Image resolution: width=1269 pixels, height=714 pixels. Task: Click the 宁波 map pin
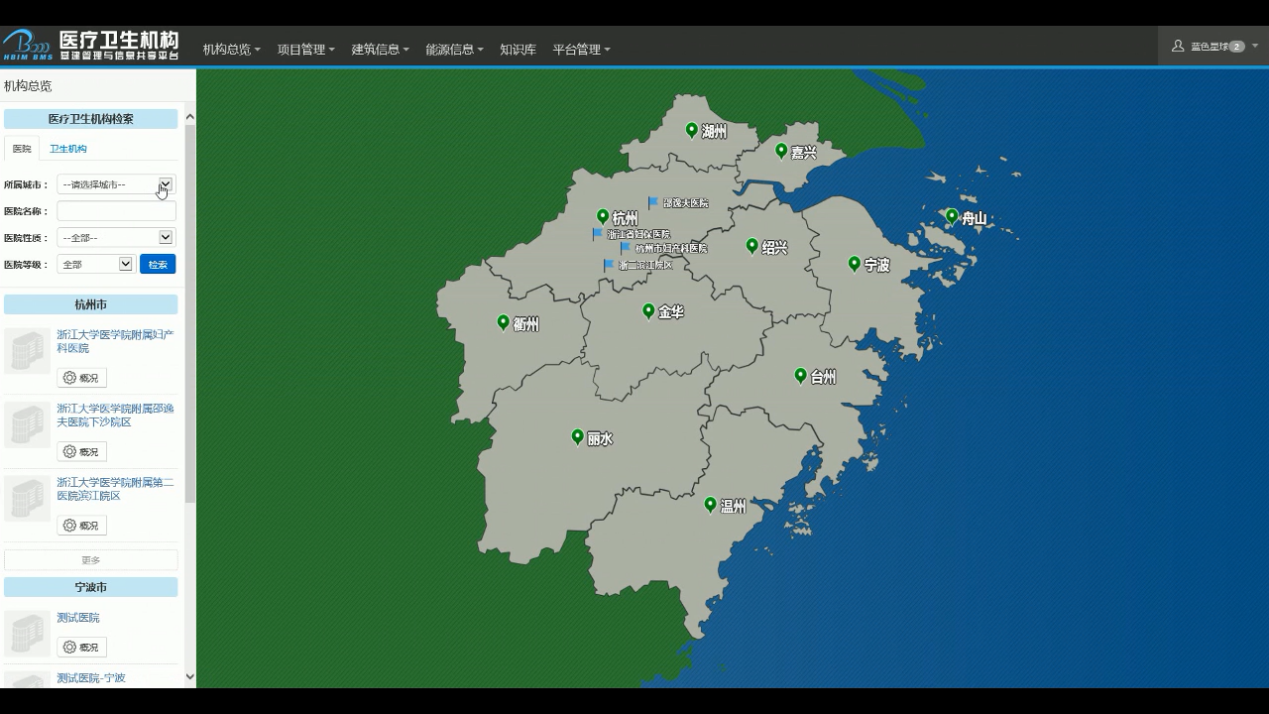(x=854, y=263)
